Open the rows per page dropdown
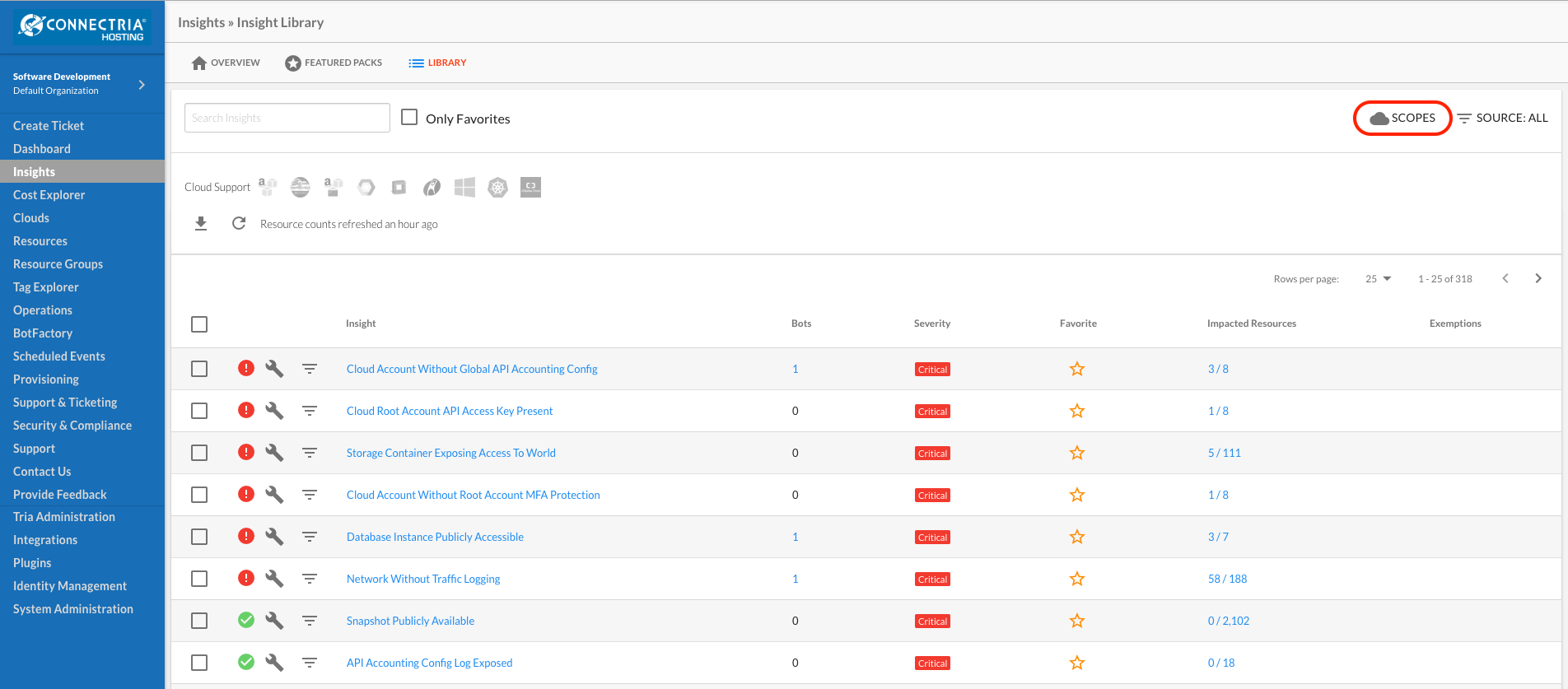The image size is (1568, 689). (x=1378, y=279)
